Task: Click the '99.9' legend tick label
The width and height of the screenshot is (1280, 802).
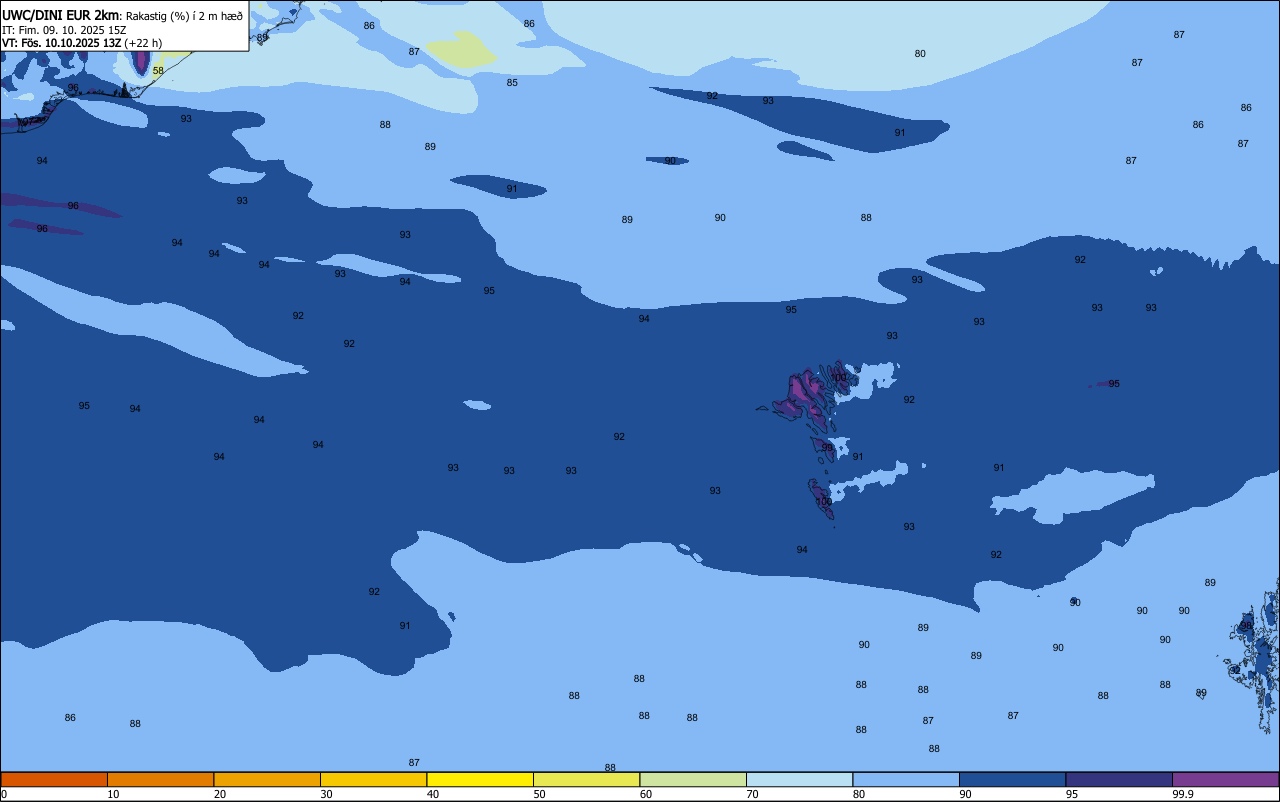Action: [x=1183, y=794]
